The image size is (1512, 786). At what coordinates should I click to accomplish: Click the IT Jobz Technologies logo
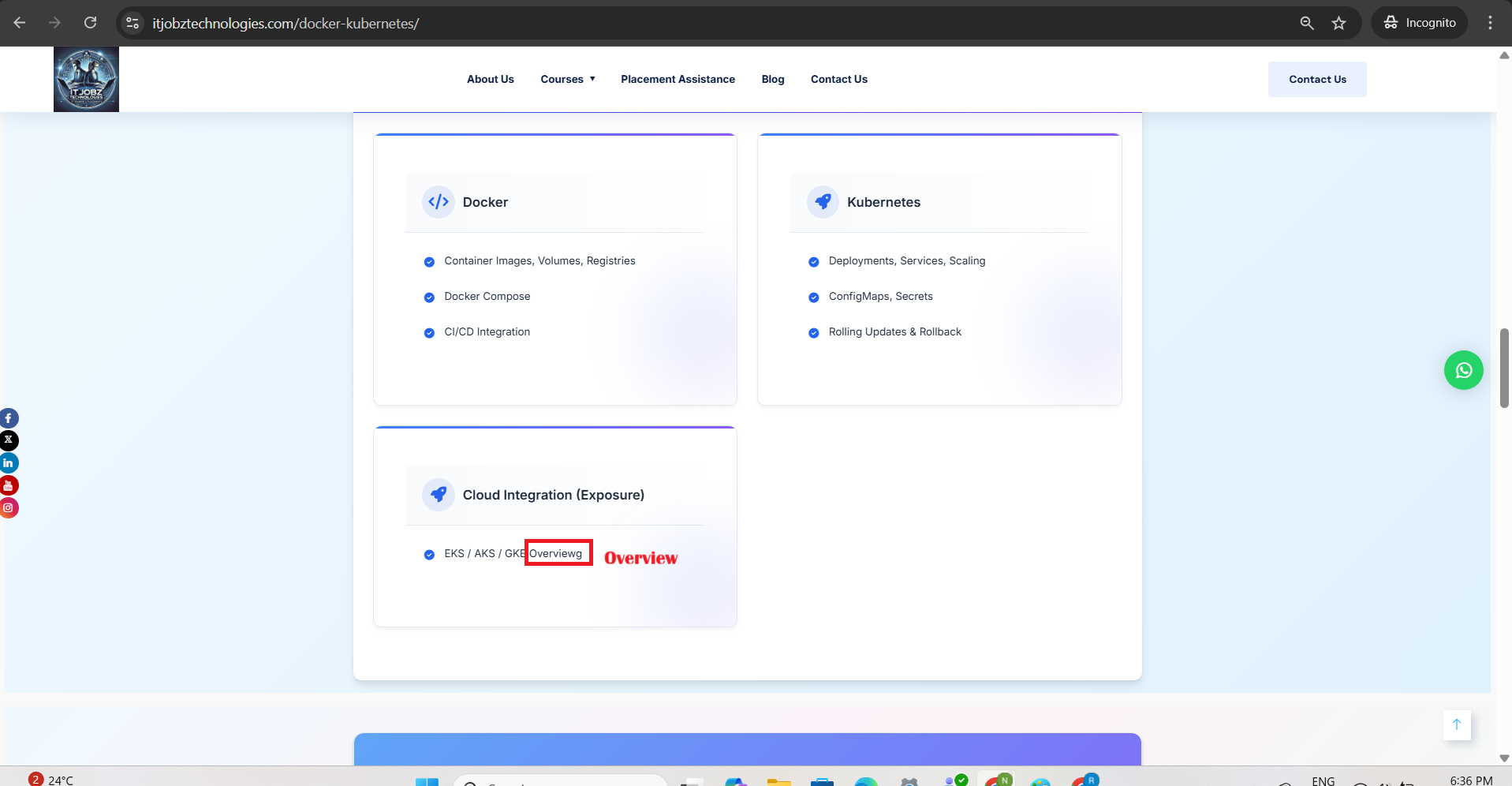pos(86,79)
